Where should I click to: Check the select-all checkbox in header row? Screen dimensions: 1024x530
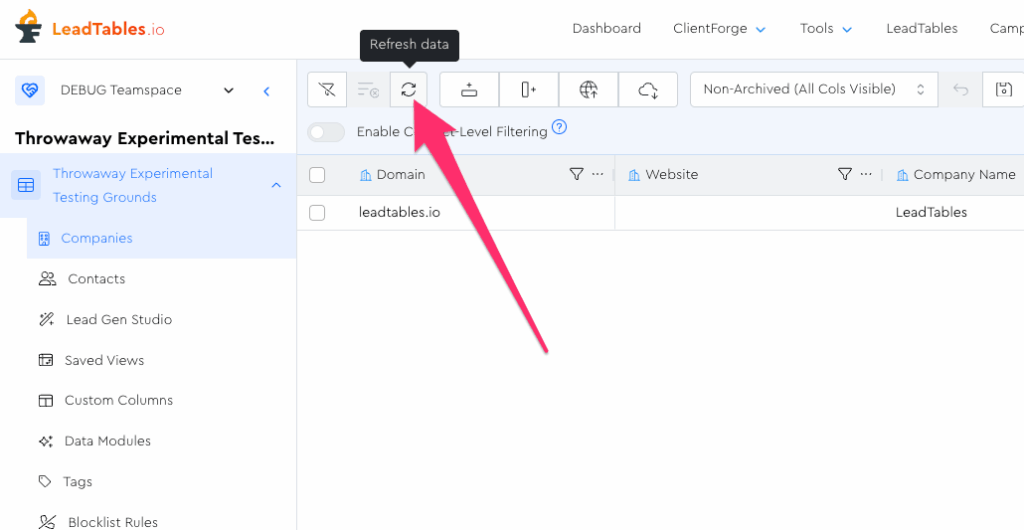[317, 175]
